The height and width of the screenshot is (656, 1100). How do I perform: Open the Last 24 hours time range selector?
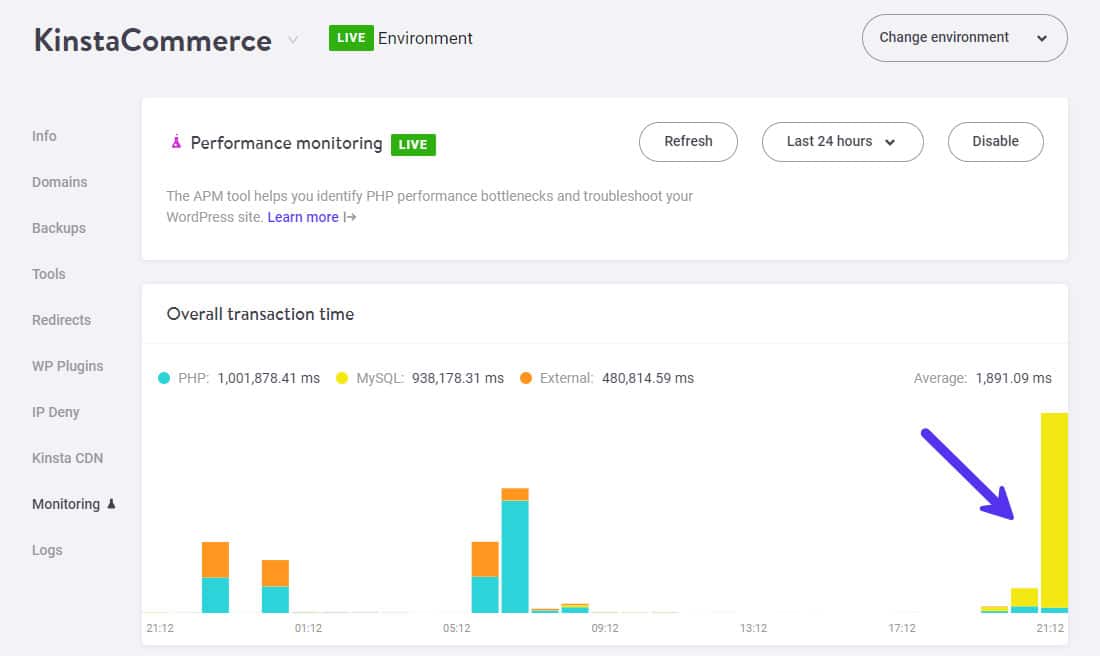843,142
